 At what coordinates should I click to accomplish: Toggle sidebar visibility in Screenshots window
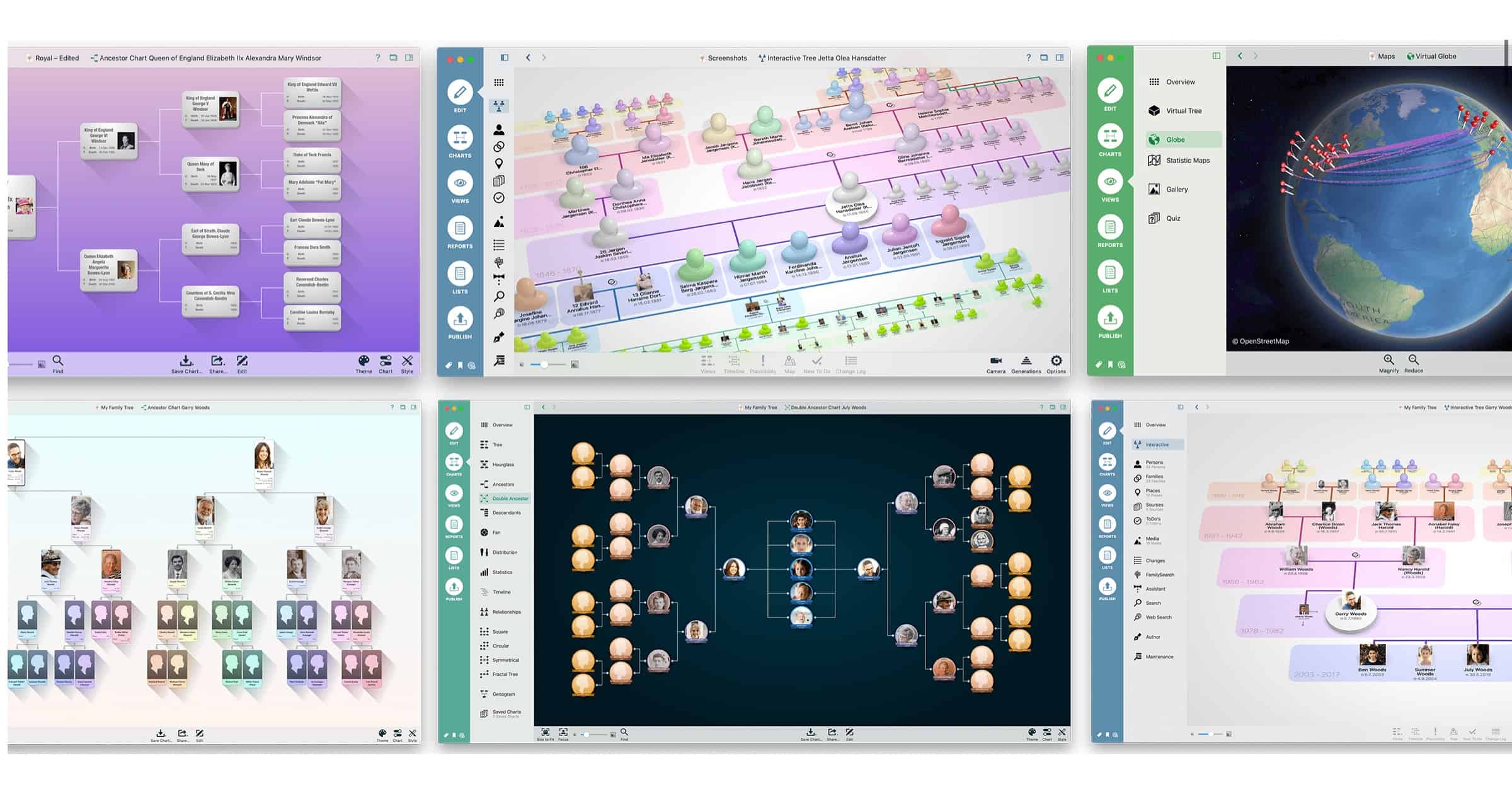504,57
